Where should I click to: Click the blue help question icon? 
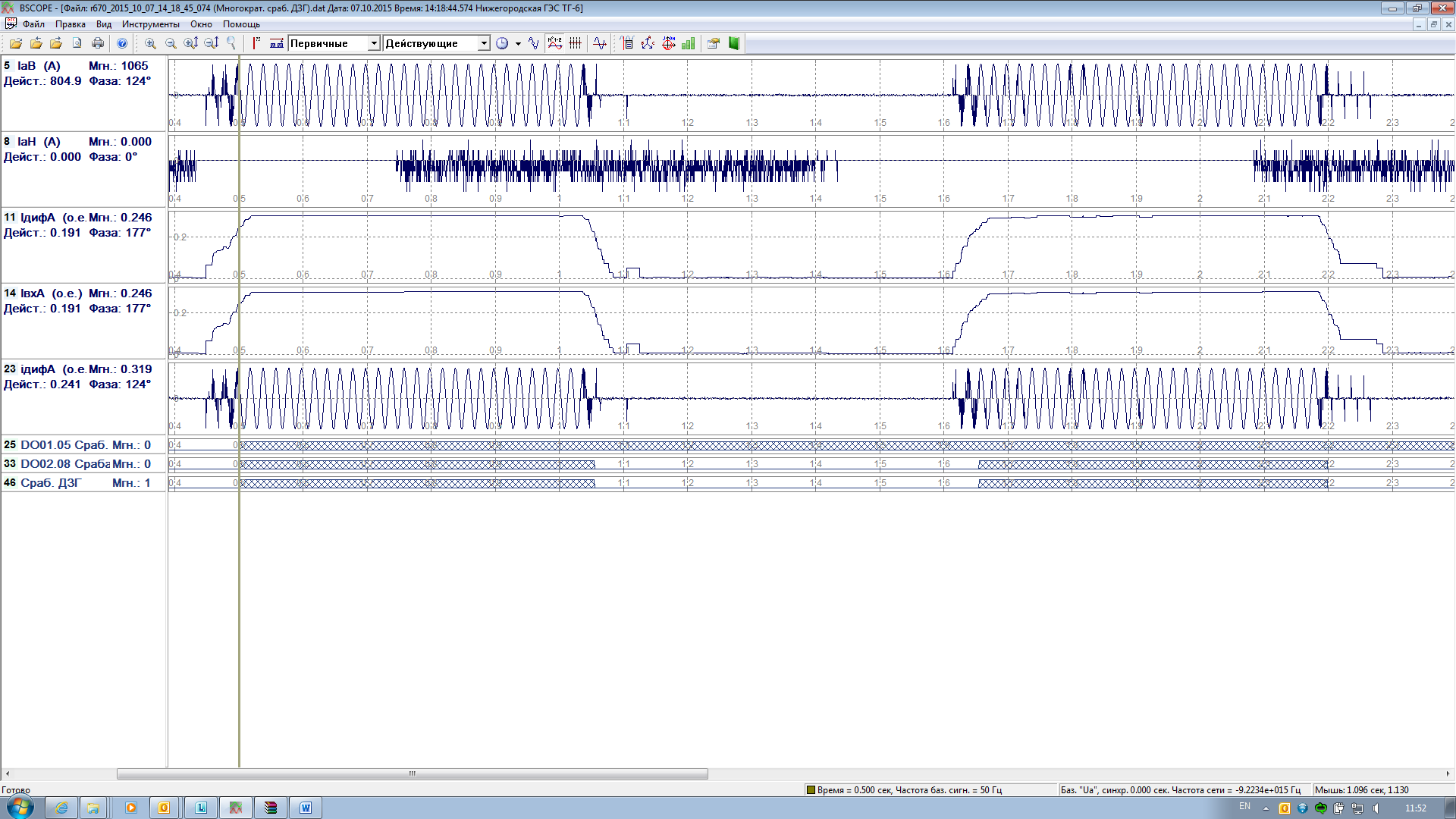(122, 43)
